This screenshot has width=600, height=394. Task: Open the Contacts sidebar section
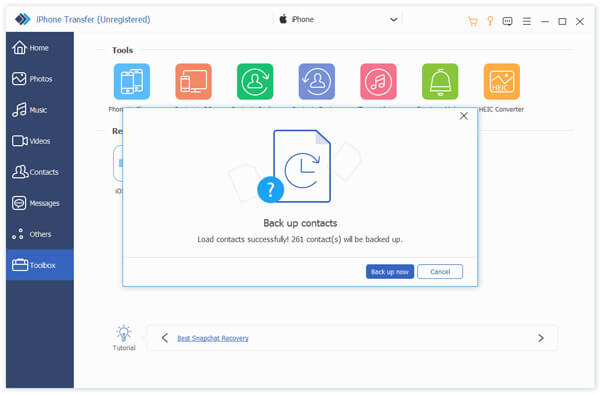click(x=40, y=172)
